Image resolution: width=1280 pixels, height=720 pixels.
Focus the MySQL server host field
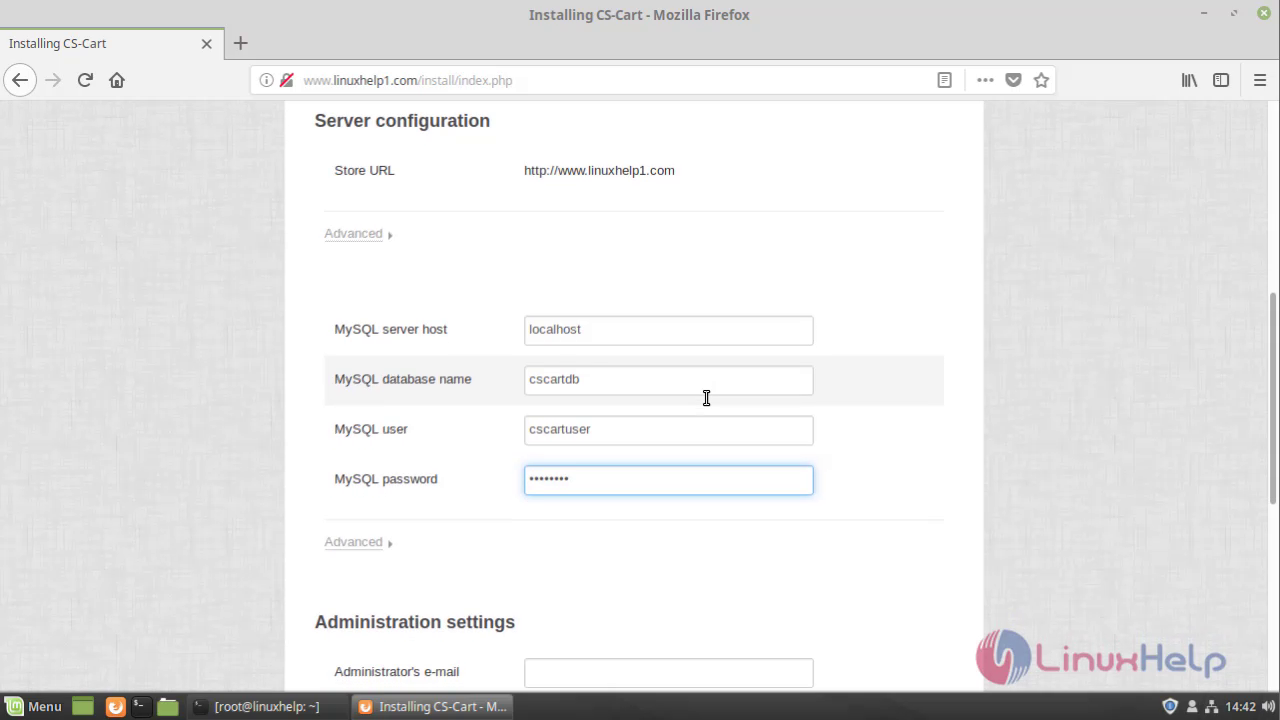[668, 330]
